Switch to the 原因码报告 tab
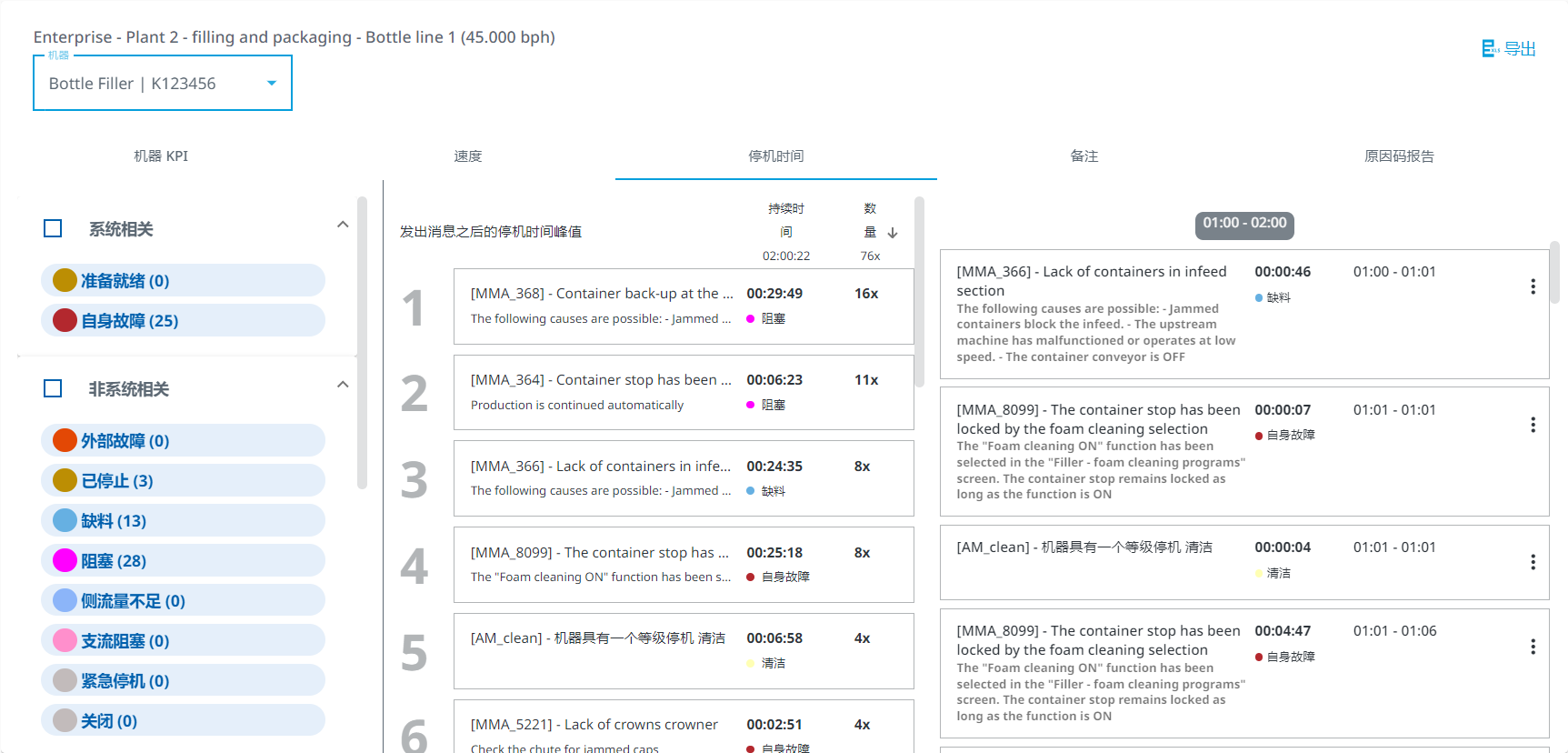The image size is (1568, 753). (x=1399, y=156)
